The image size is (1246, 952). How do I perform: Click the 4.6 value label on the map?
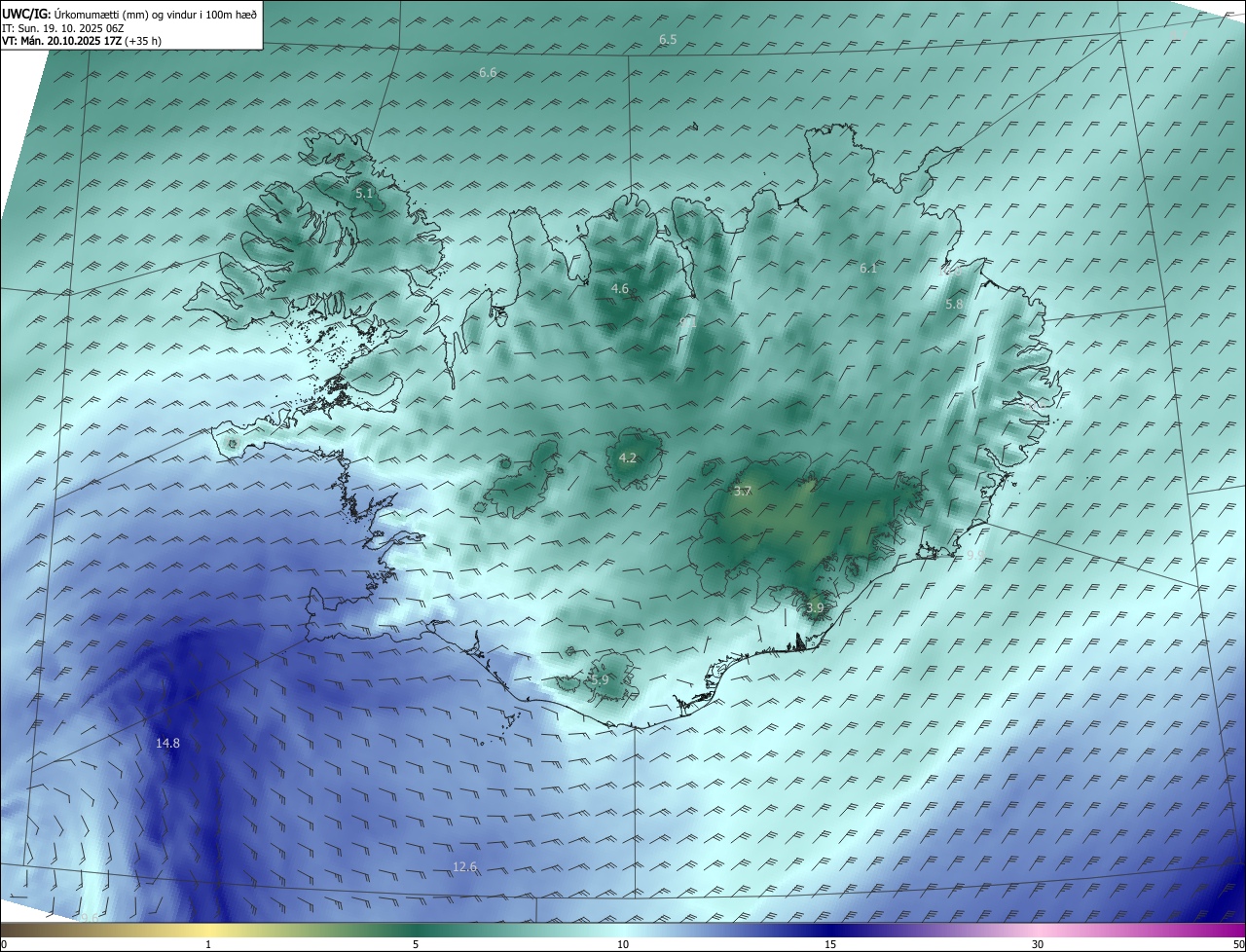point(619,289)
